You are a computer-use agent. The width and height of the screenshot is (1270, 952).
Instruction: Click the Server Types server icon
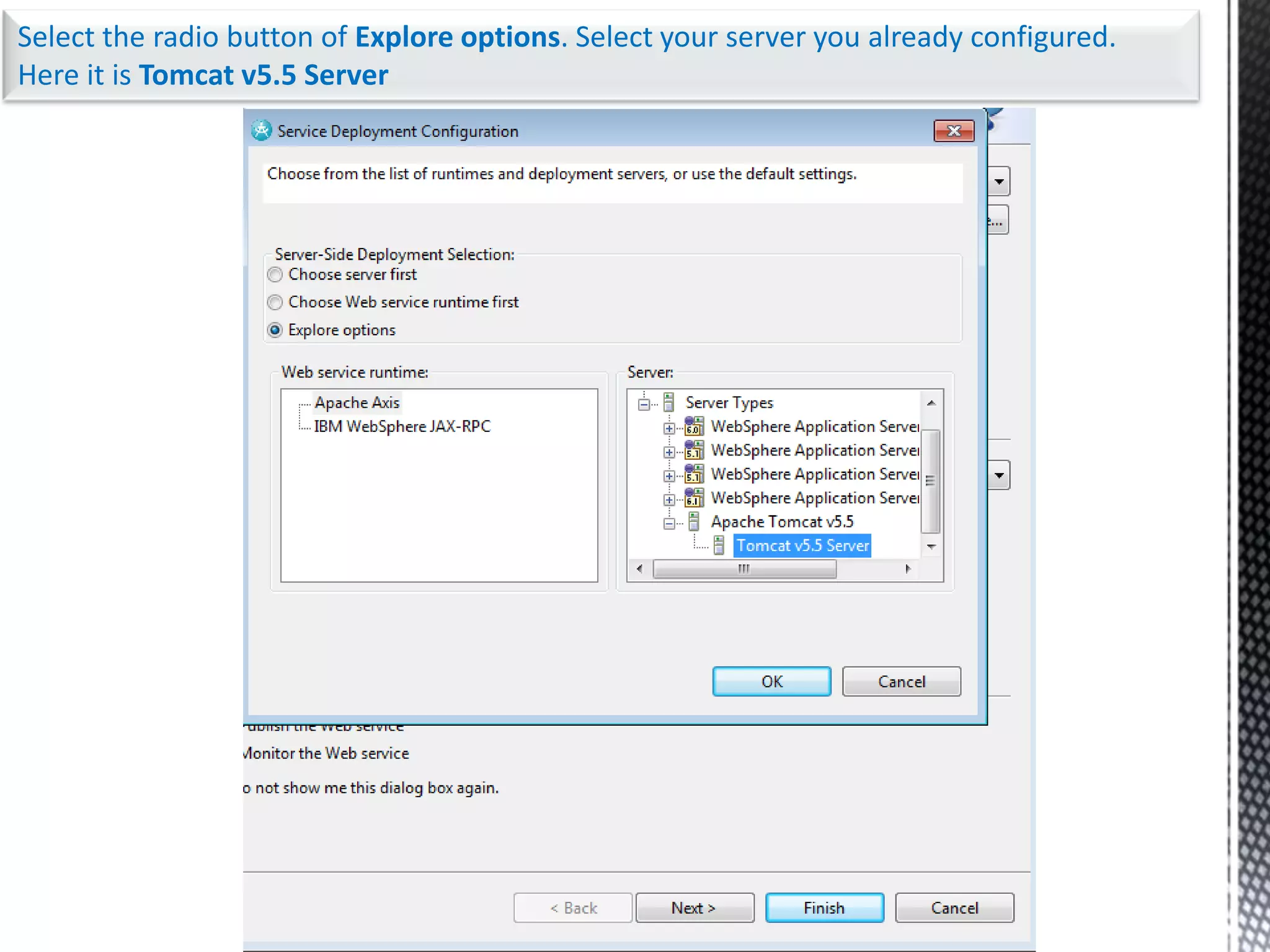point(668,402)
